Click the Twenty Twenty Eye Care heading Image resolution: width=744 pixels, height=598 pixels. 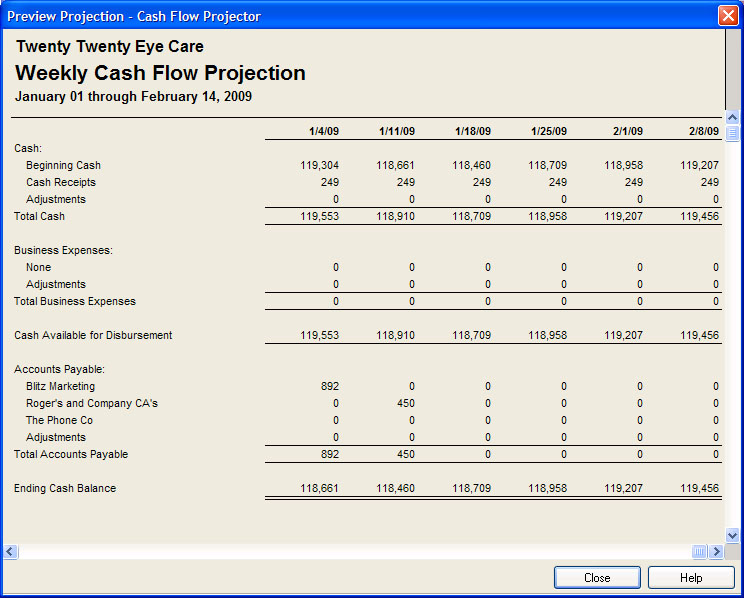tap(109, 47)
